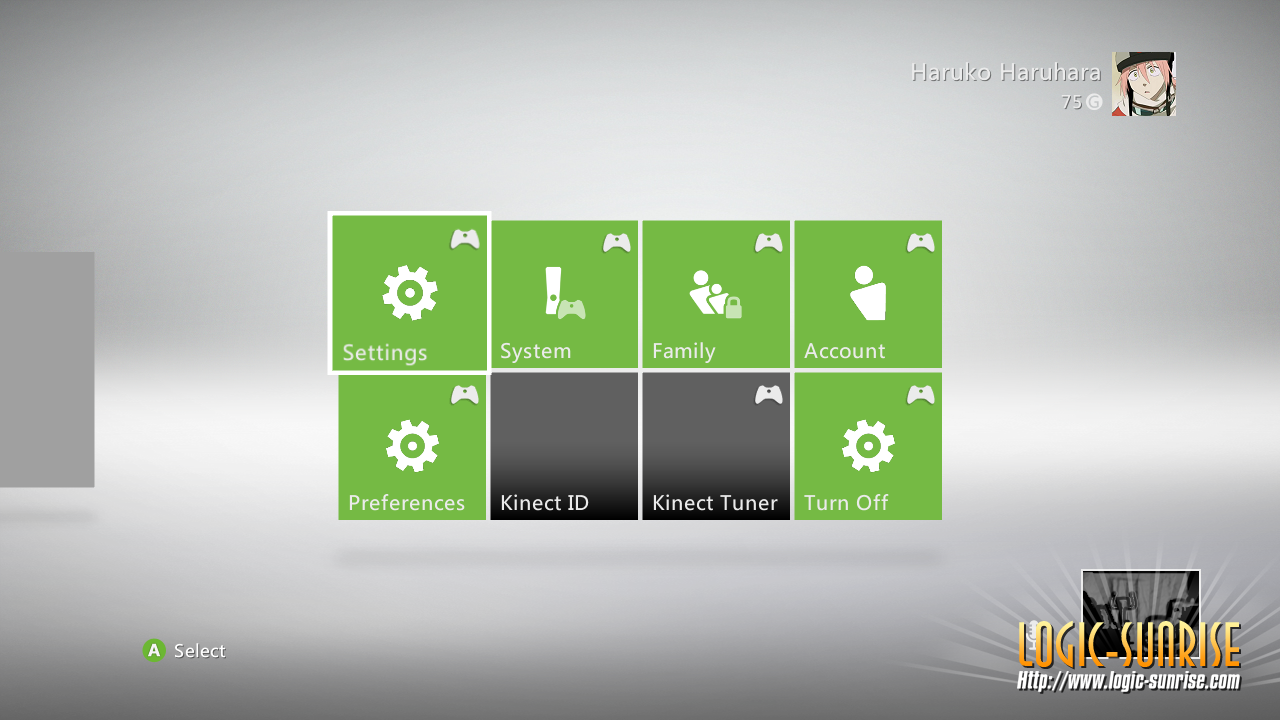This screenshot has height=720, width=1280.
Task: Open Haruko Haruhara gamer picture
Action: [x=1144, y=84]
